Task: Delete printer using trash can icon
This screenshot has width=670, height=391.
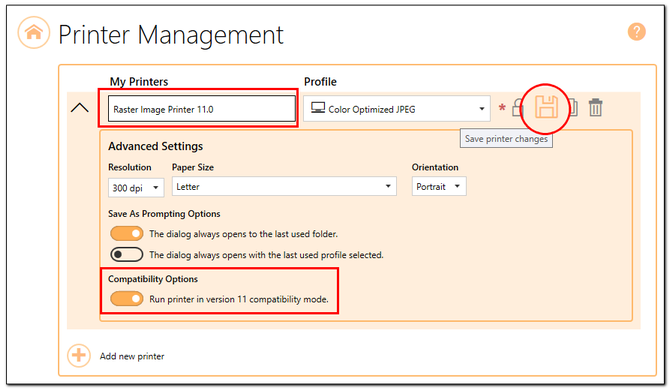Action: point(595,107)
